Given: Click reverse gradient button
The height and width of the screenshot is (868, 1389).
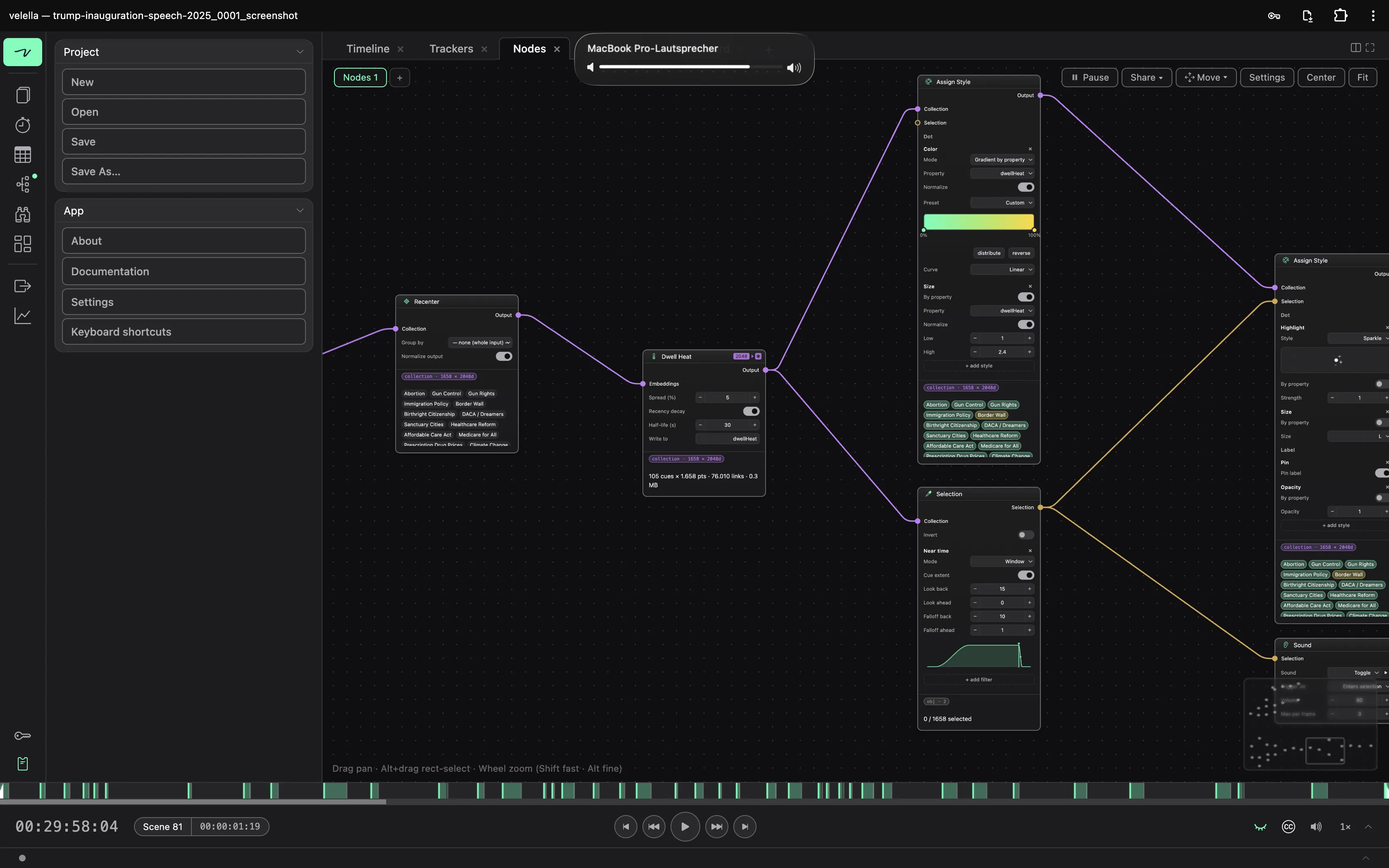Looking at the screenshot, I should click(x=1021, y=253).
